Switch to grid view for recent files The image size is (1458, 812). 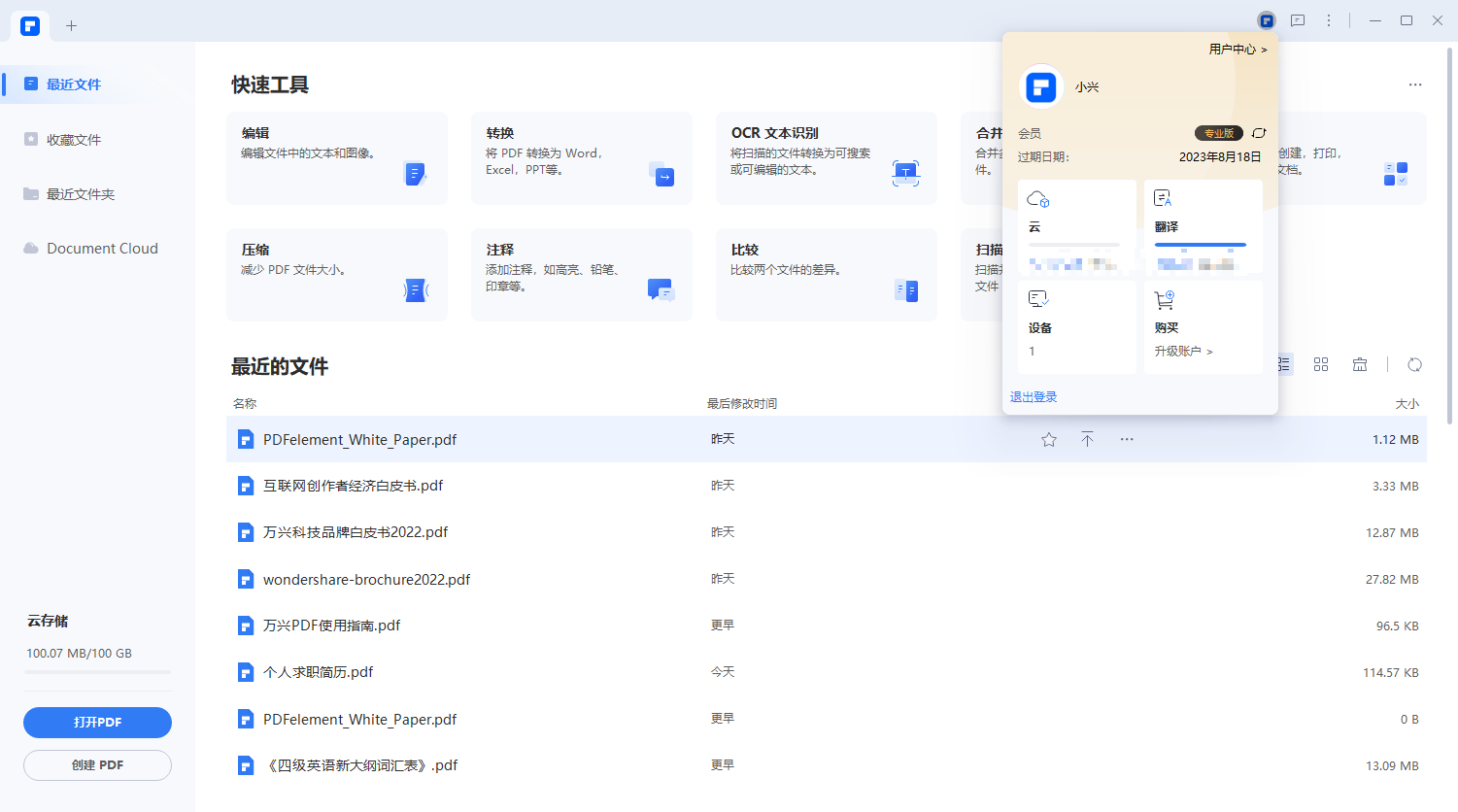[x=1320, y=364]
